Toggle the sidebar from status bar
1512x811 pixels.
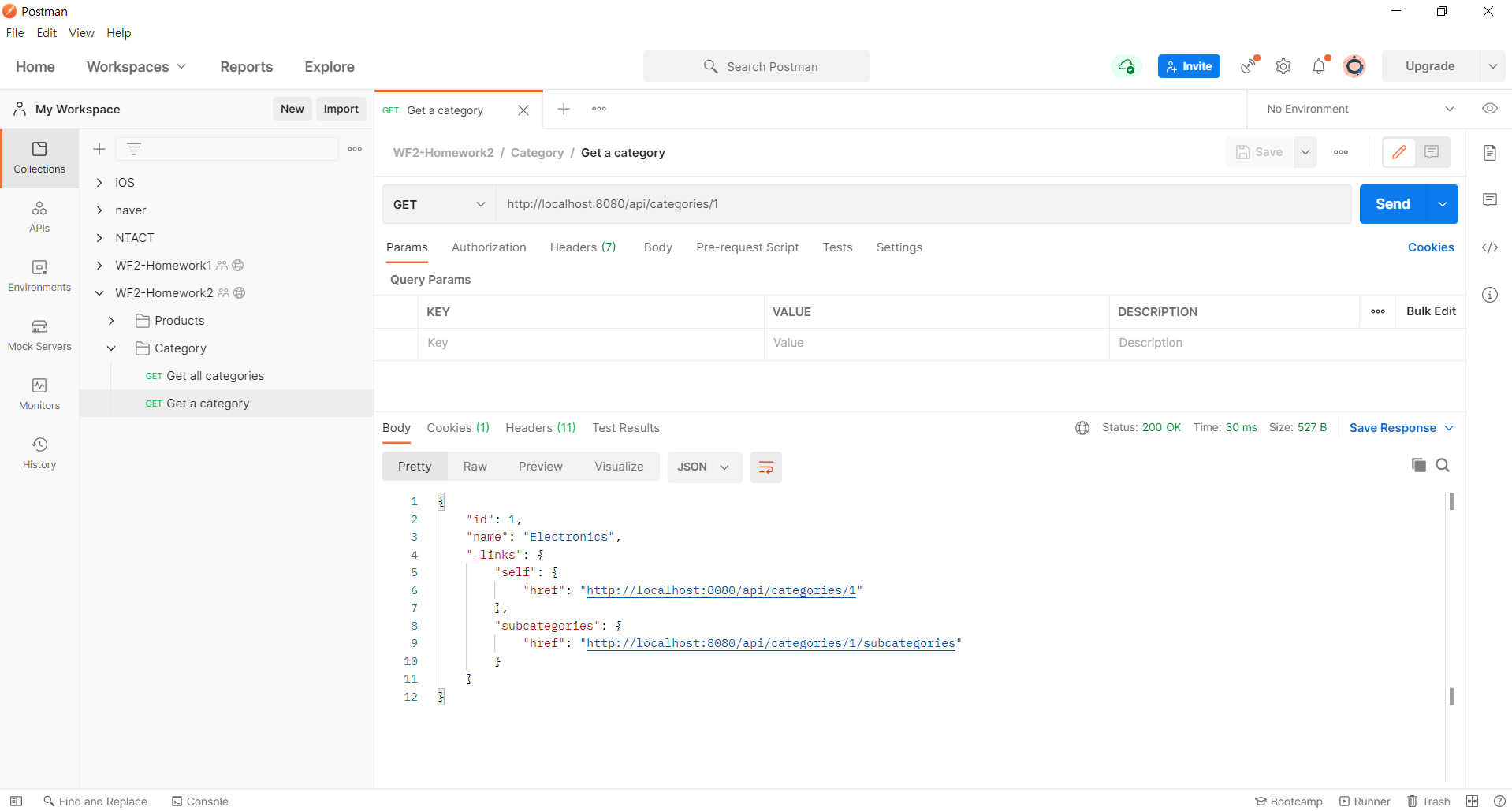(x=16, y=801)
